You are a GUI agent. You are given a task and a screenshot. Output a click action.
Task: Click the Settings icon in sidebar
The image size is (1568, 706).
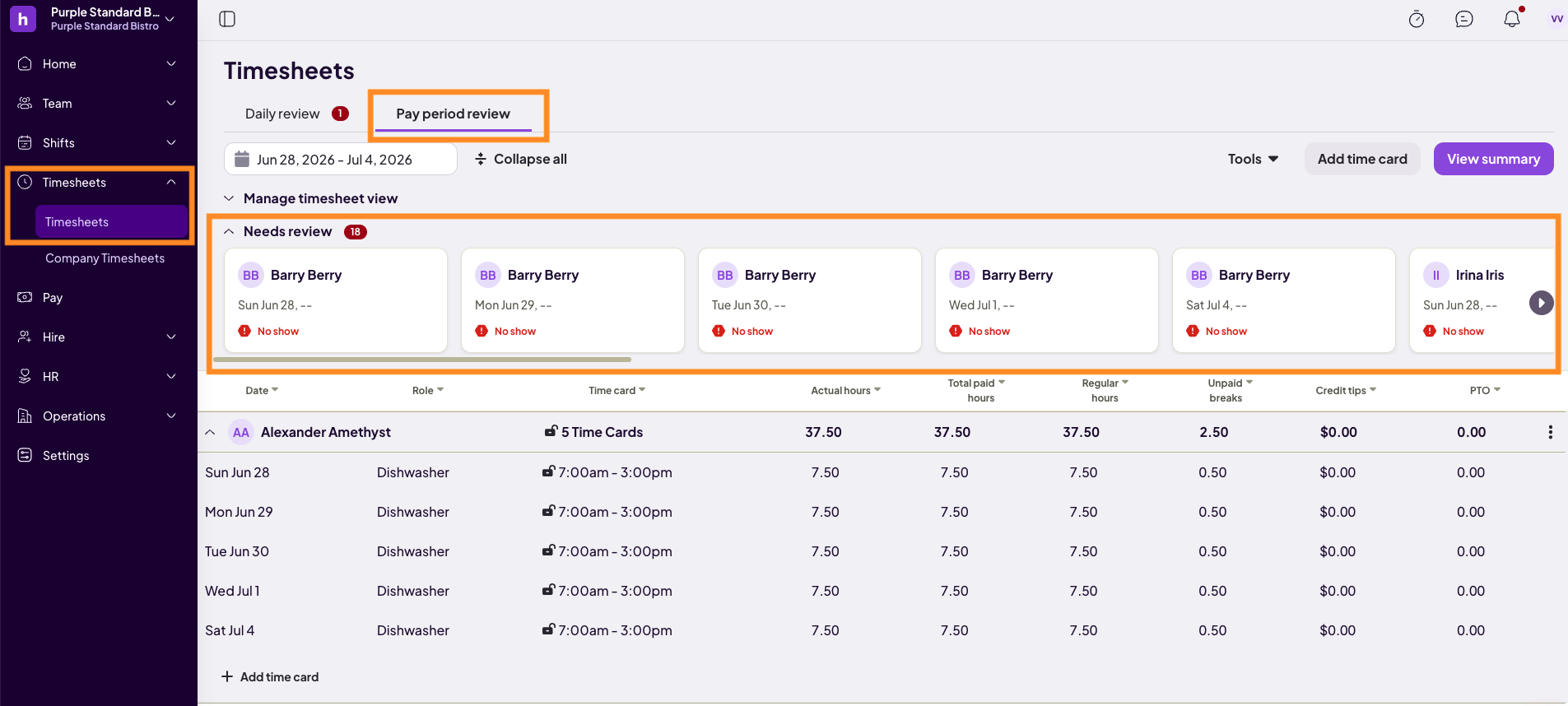pos(25,455)
